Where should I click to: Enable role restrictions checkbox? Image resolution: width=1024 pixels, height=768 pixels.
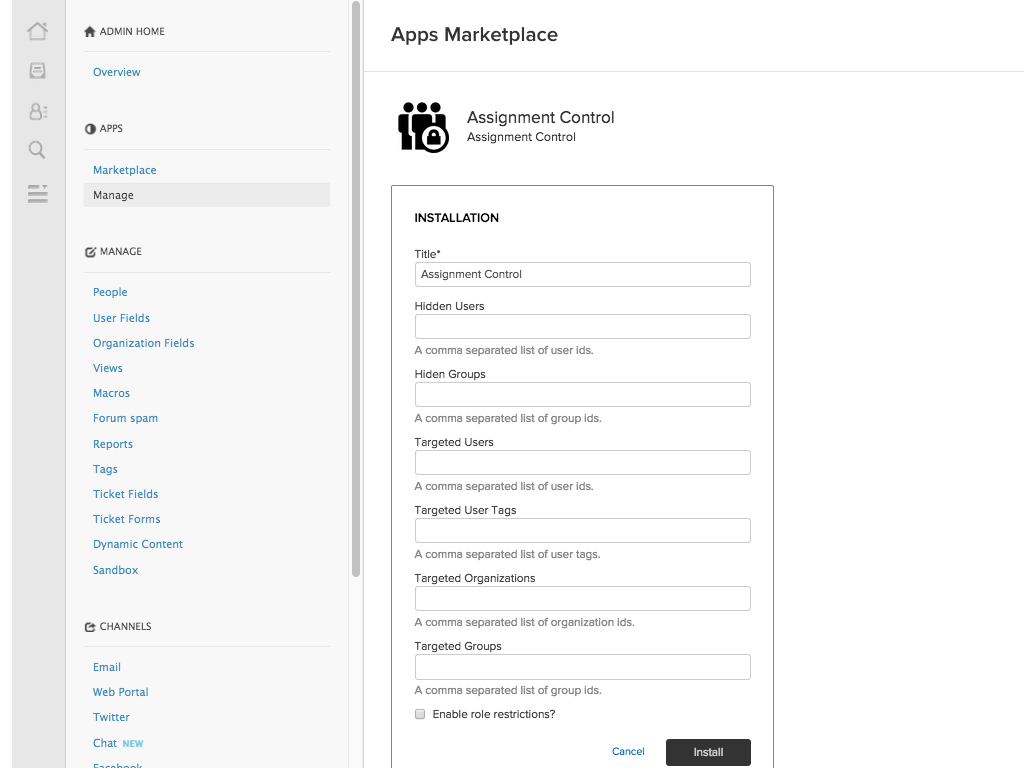(x=420, y=714)
